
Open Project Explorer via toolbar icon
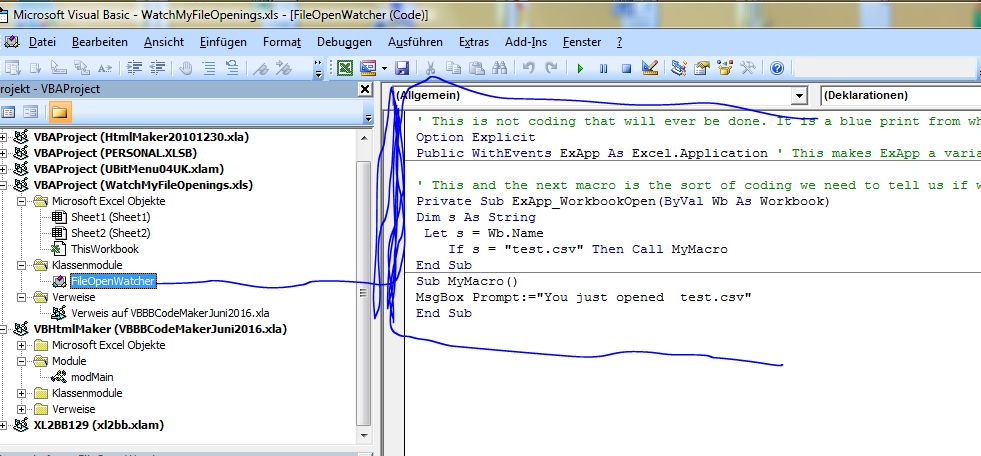pos(679,68)
